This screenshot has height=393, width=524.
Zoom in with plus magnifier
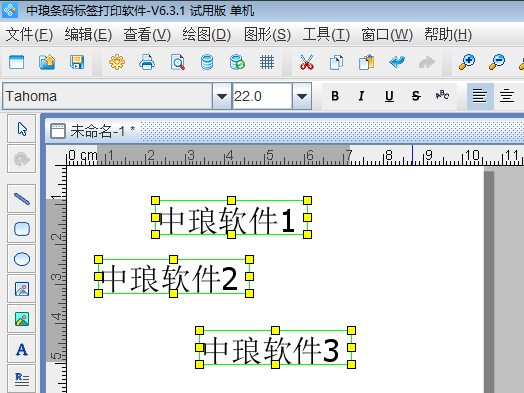click(x=467, y=62)
